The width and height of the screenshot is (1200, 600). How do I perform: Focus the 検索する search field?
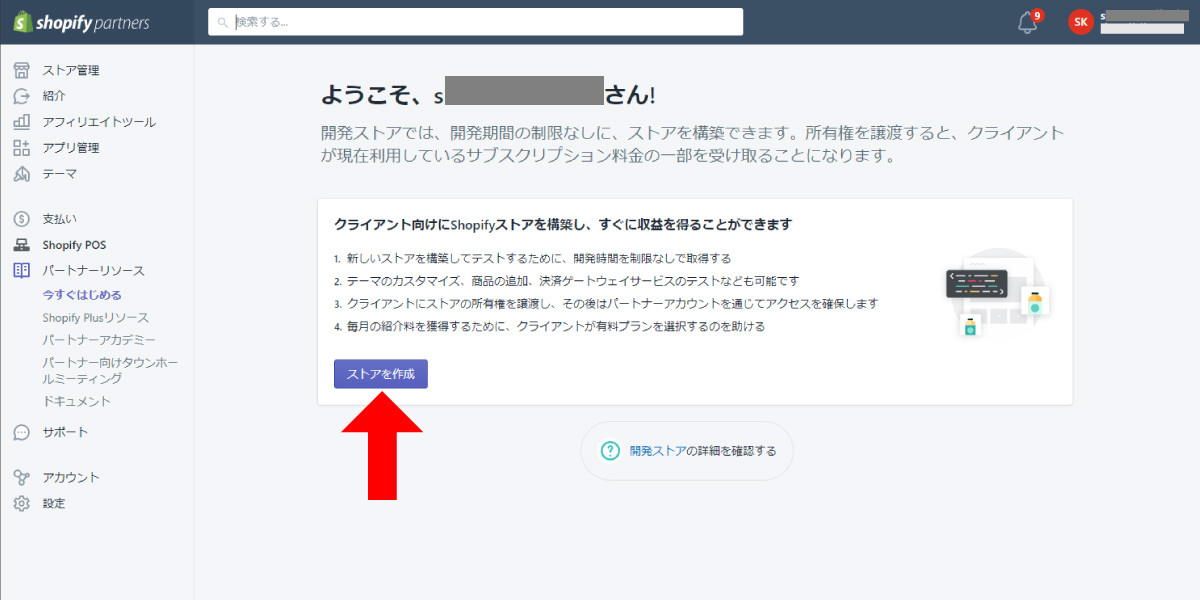(x=475, y=22)
